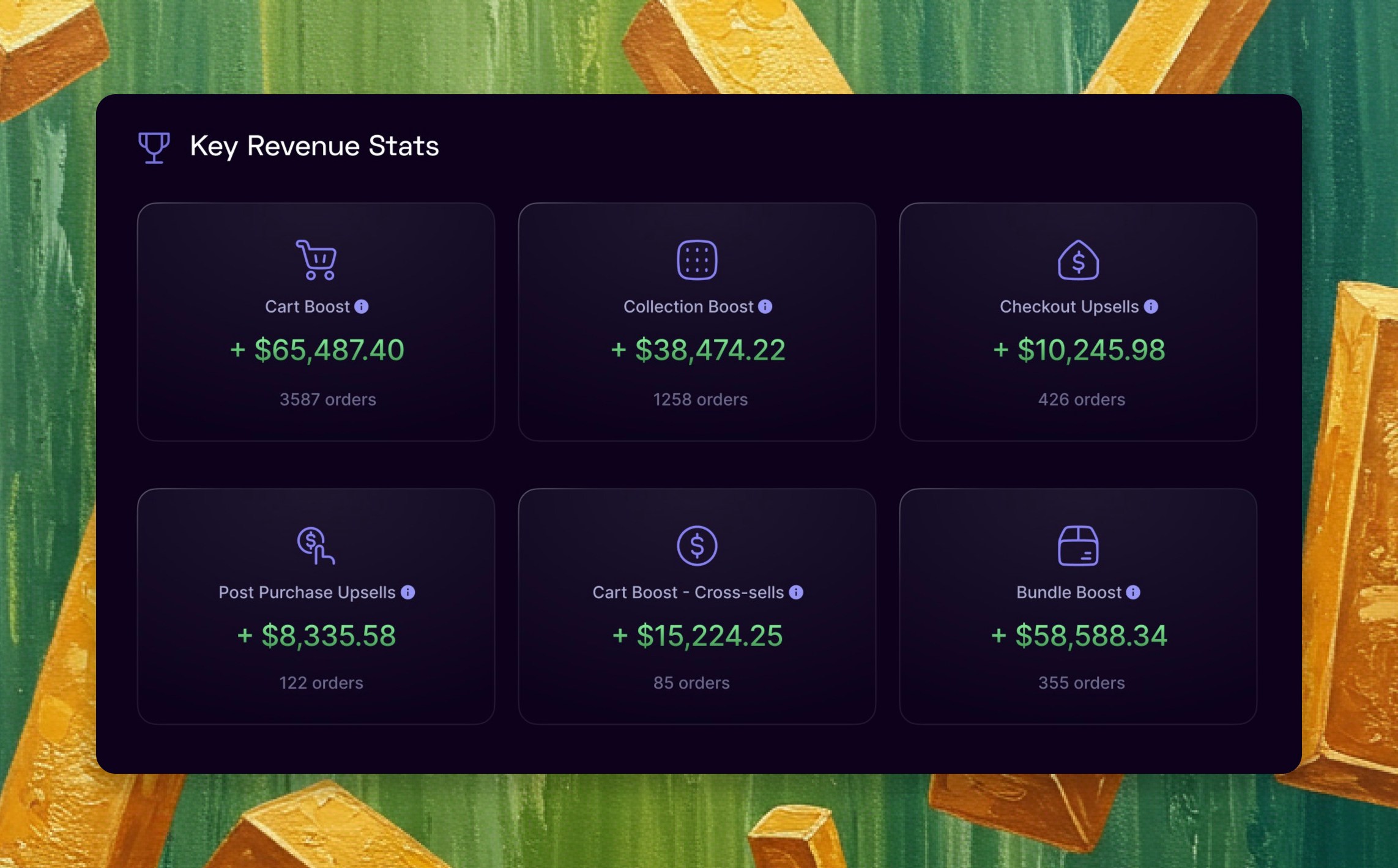Click the shopping cart icon in Cart Boost
This screenshot has width=1398, height=868.
316,260
